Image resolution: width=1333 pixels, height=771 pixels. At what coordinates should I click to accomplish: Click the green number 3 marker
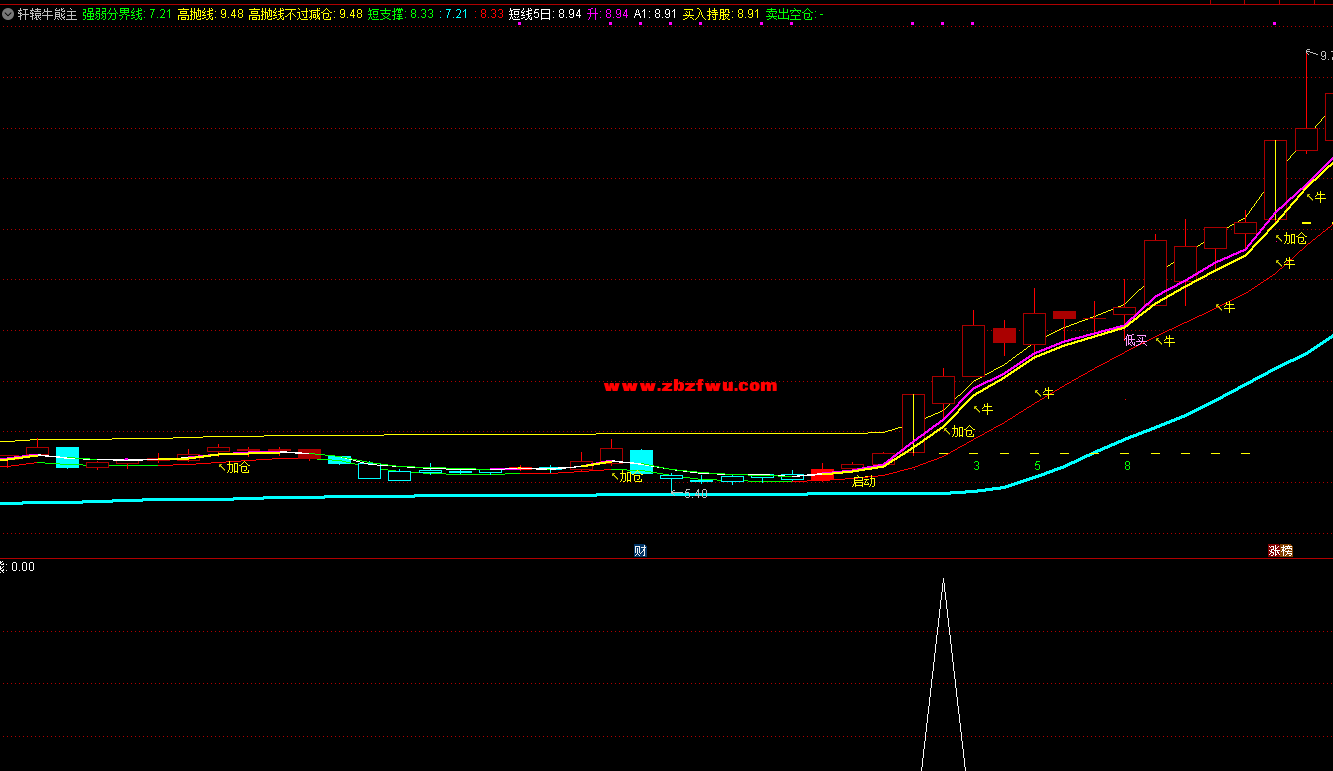(976, 466)
